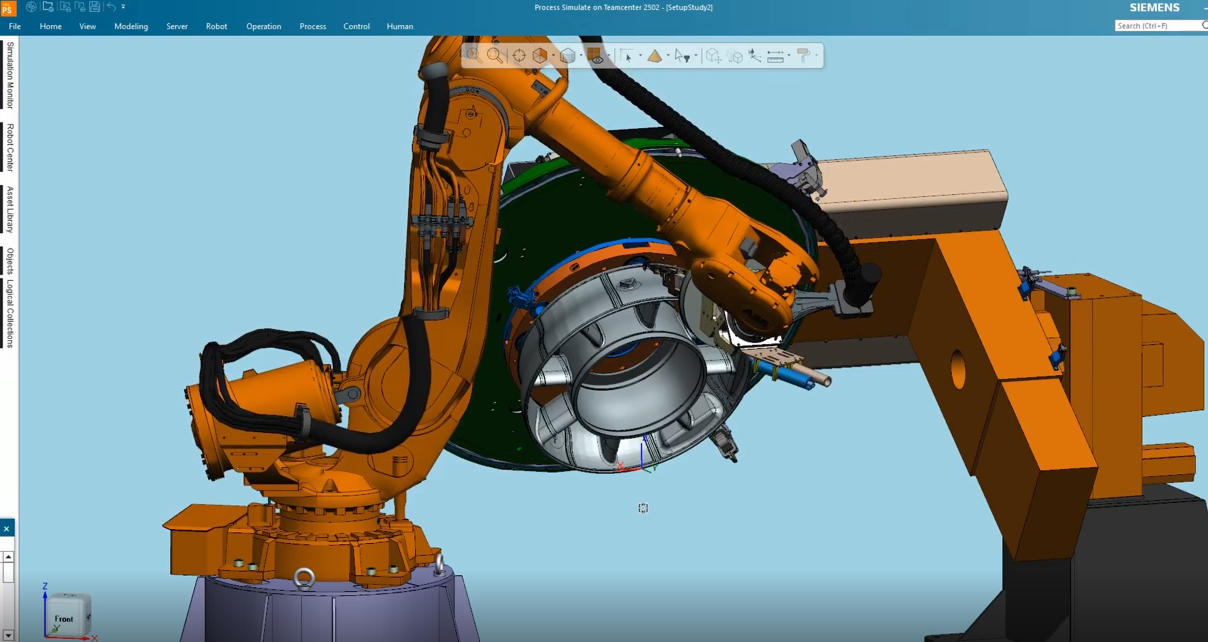Open the dropdown next to the wireframe cube icon
This screenshot has height=642, width=1208.
[x=581, y=57]
